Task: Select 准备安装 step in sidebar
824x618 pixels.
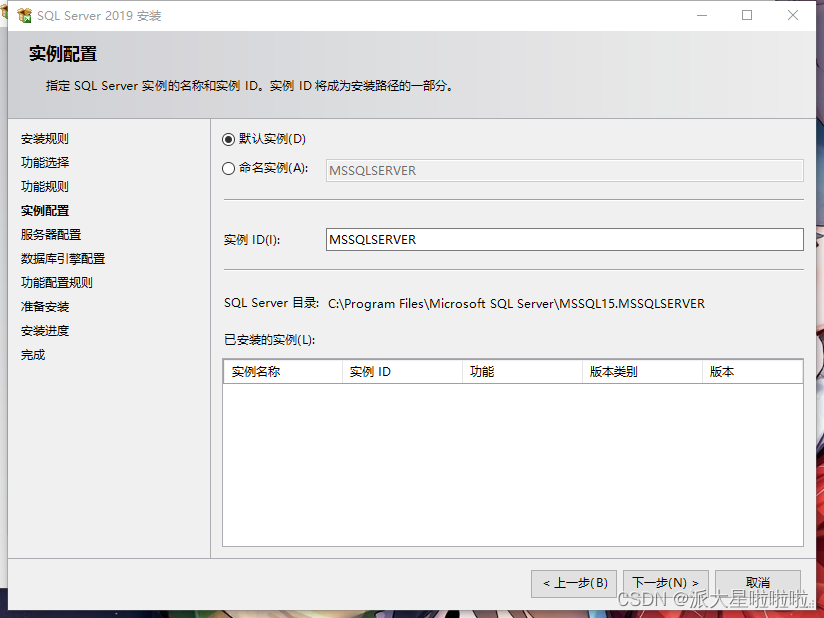Action: (x=45, y=306)
